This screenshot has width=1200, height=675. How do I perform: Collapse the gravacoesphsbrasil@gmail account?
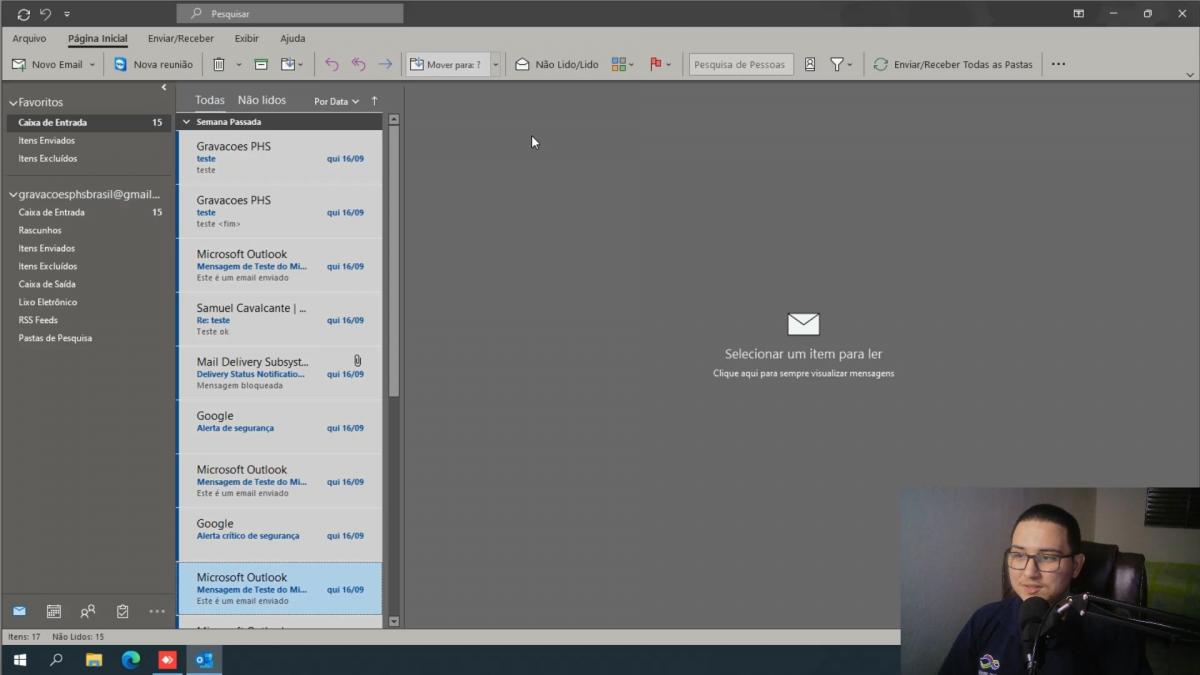click(13, 194)
